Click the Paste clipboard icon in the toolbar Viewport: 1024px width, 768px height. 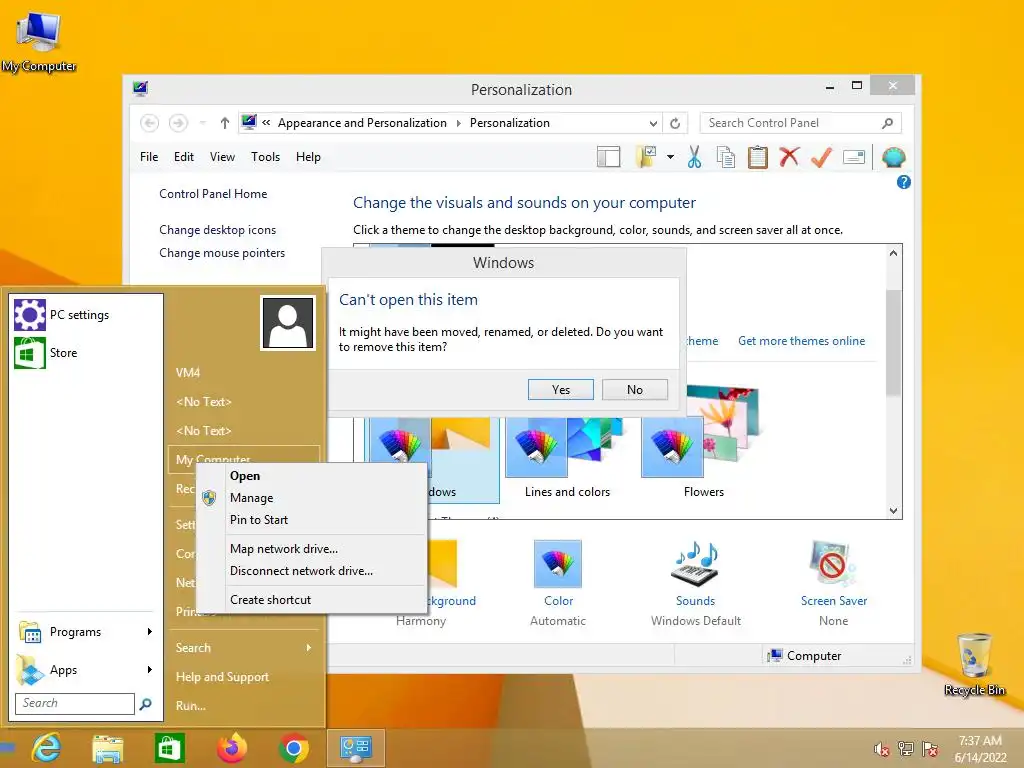coord(758,157)
